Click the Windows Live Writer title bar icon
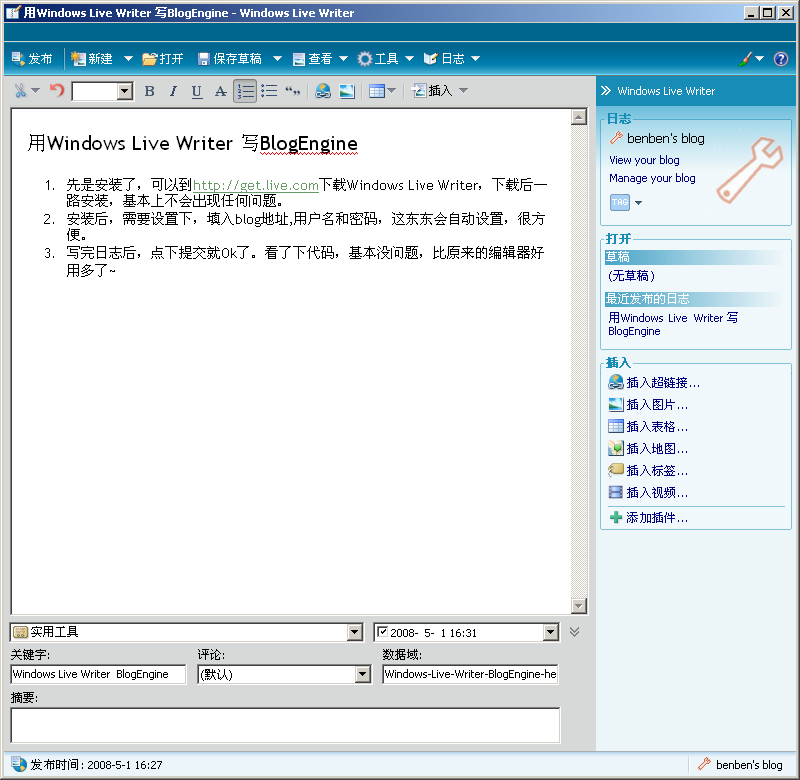Screen dimensions: 800x780 (13, 13)
